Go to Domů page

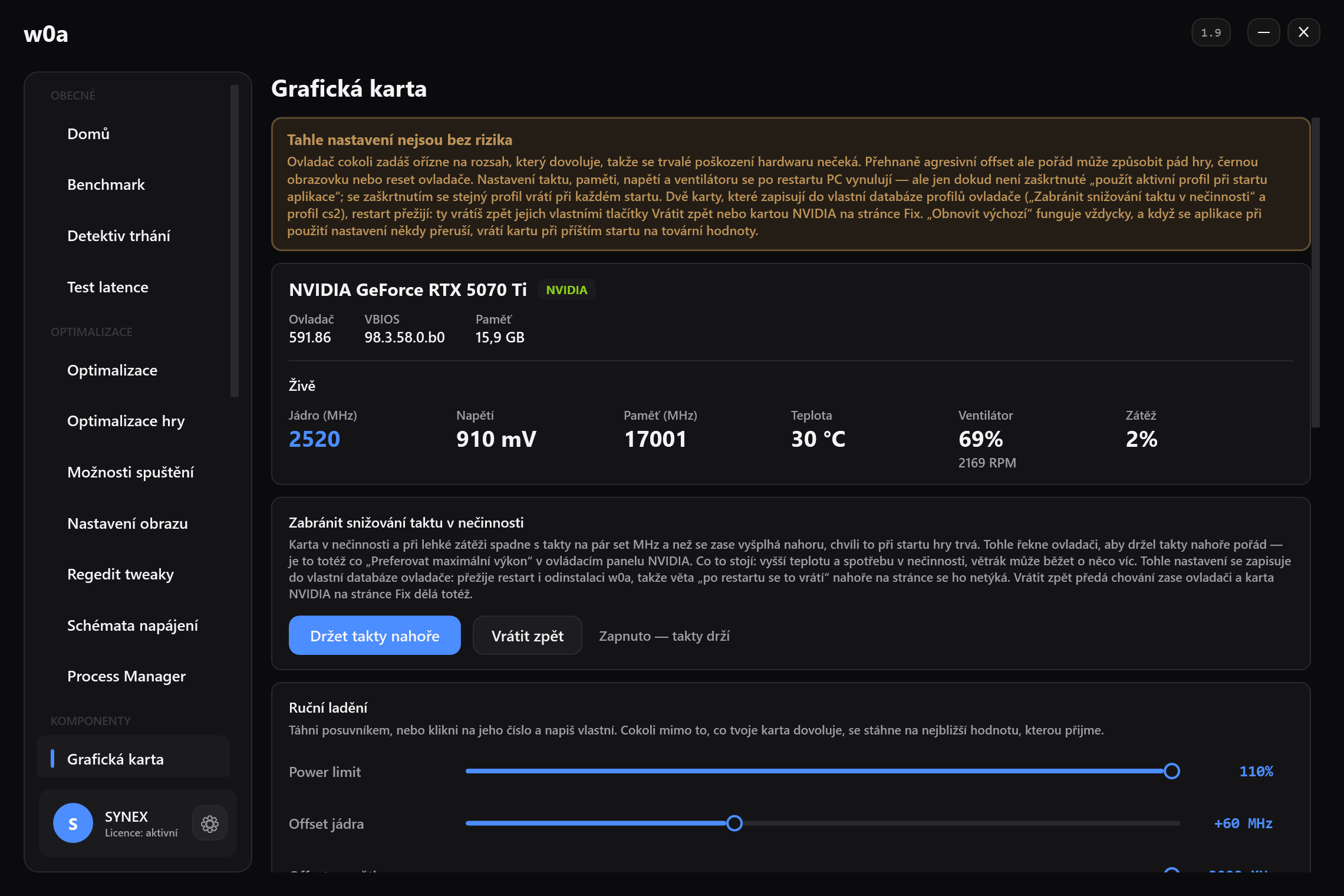133,134
